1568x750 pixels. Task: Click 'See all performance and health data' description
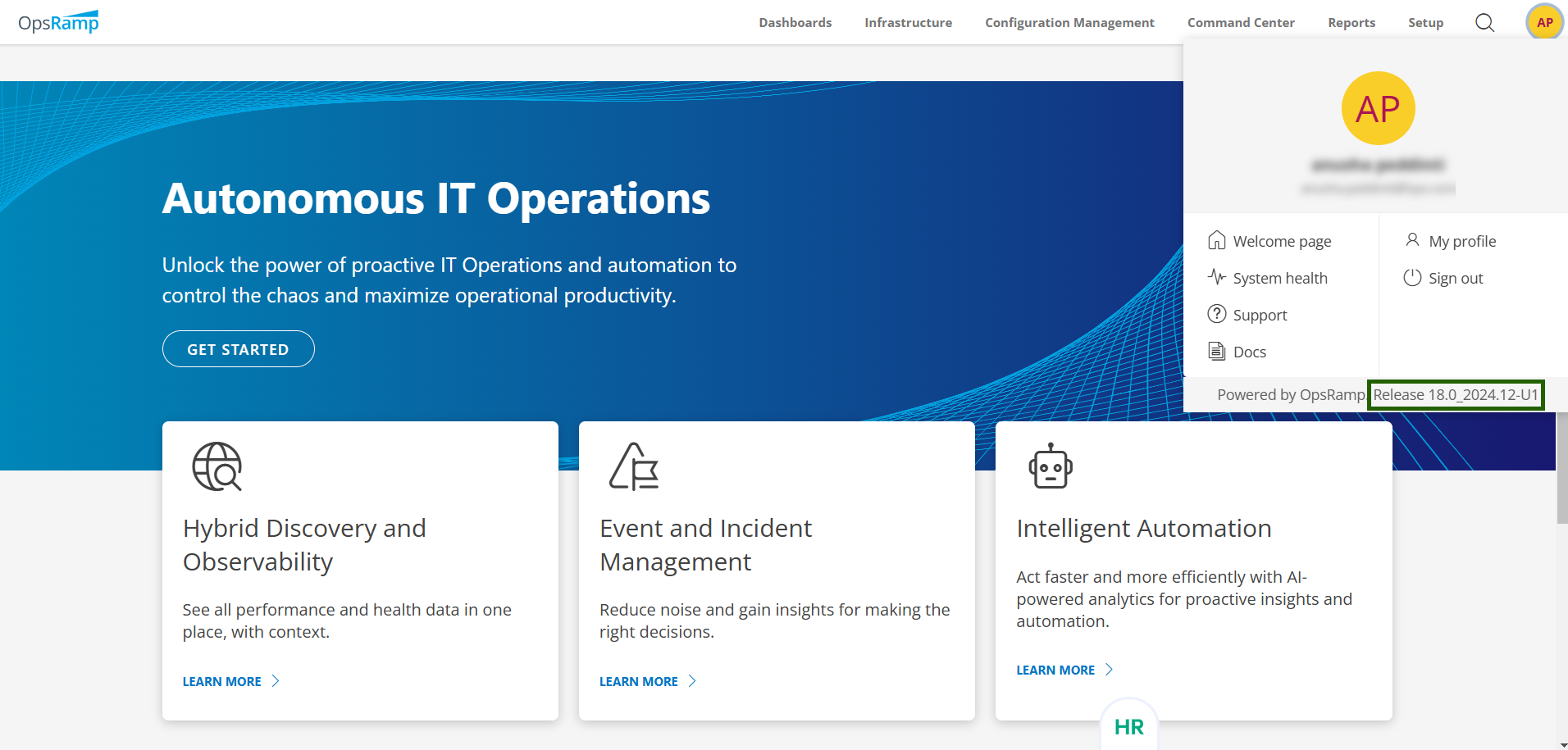click(347, 620)
